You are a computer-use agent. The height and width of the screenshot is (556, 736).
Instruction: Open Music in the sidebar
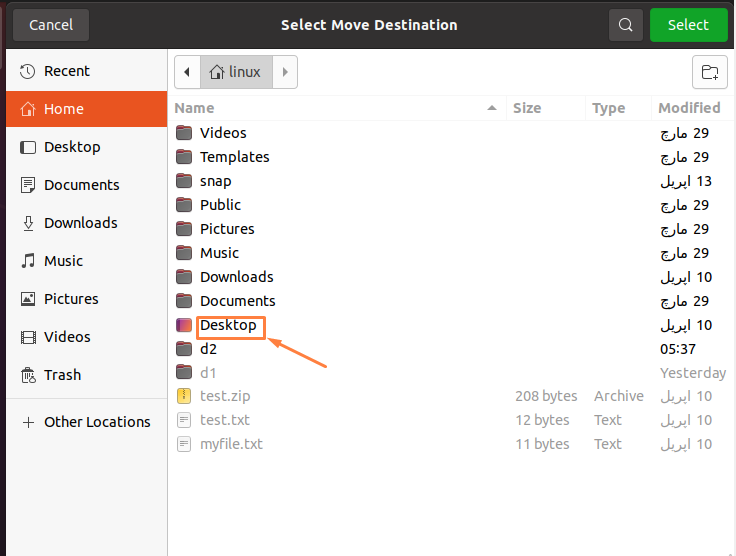(x=87, y=261)
